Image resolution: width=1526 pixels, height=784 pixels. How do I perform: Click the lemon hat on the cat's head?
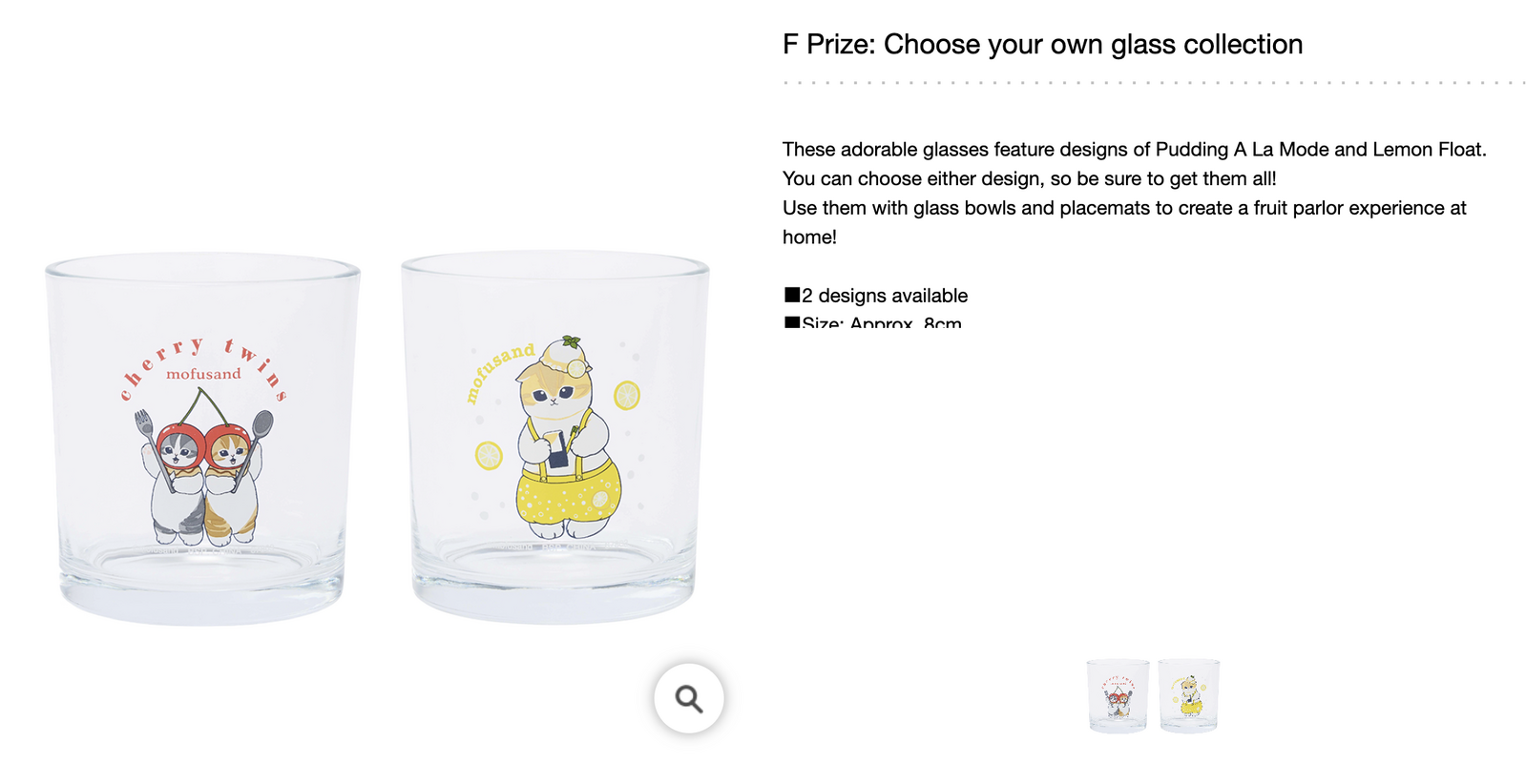[565, 354]
